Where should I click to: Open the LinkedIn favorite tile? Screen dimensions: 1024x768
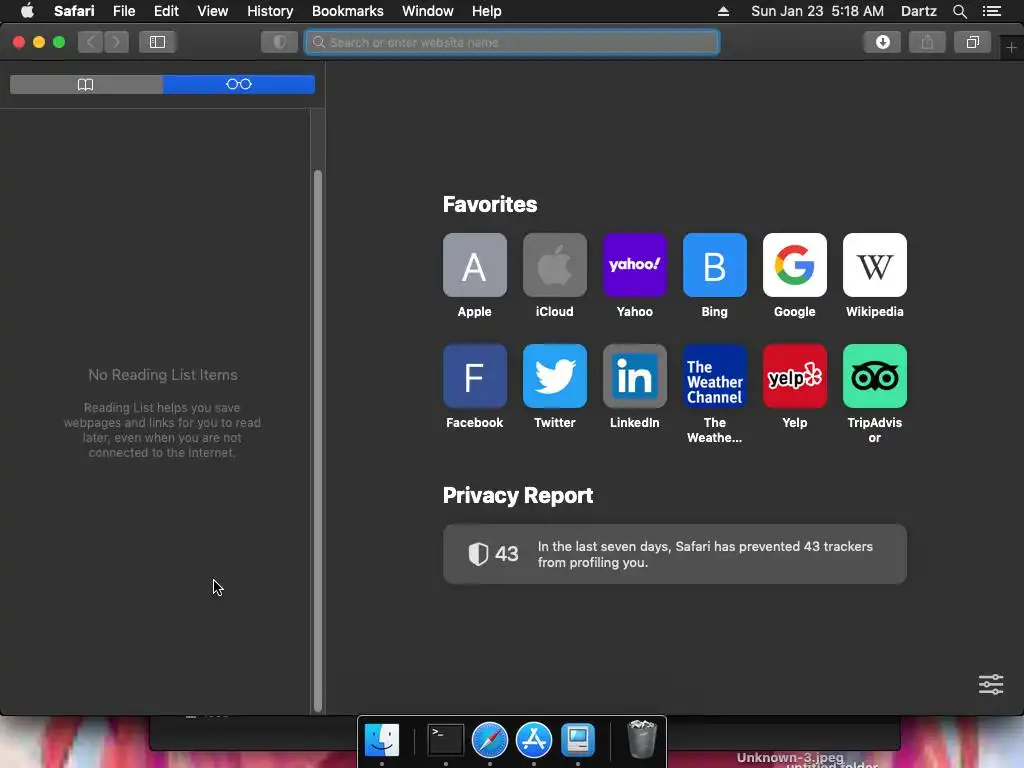(x=635, y=376)
